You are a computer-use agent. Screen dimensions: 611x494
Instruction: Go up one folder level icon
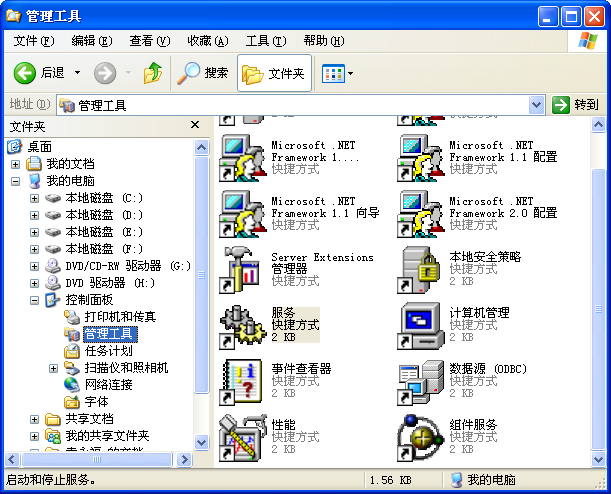pyautogui.click(x=153, y=73)
